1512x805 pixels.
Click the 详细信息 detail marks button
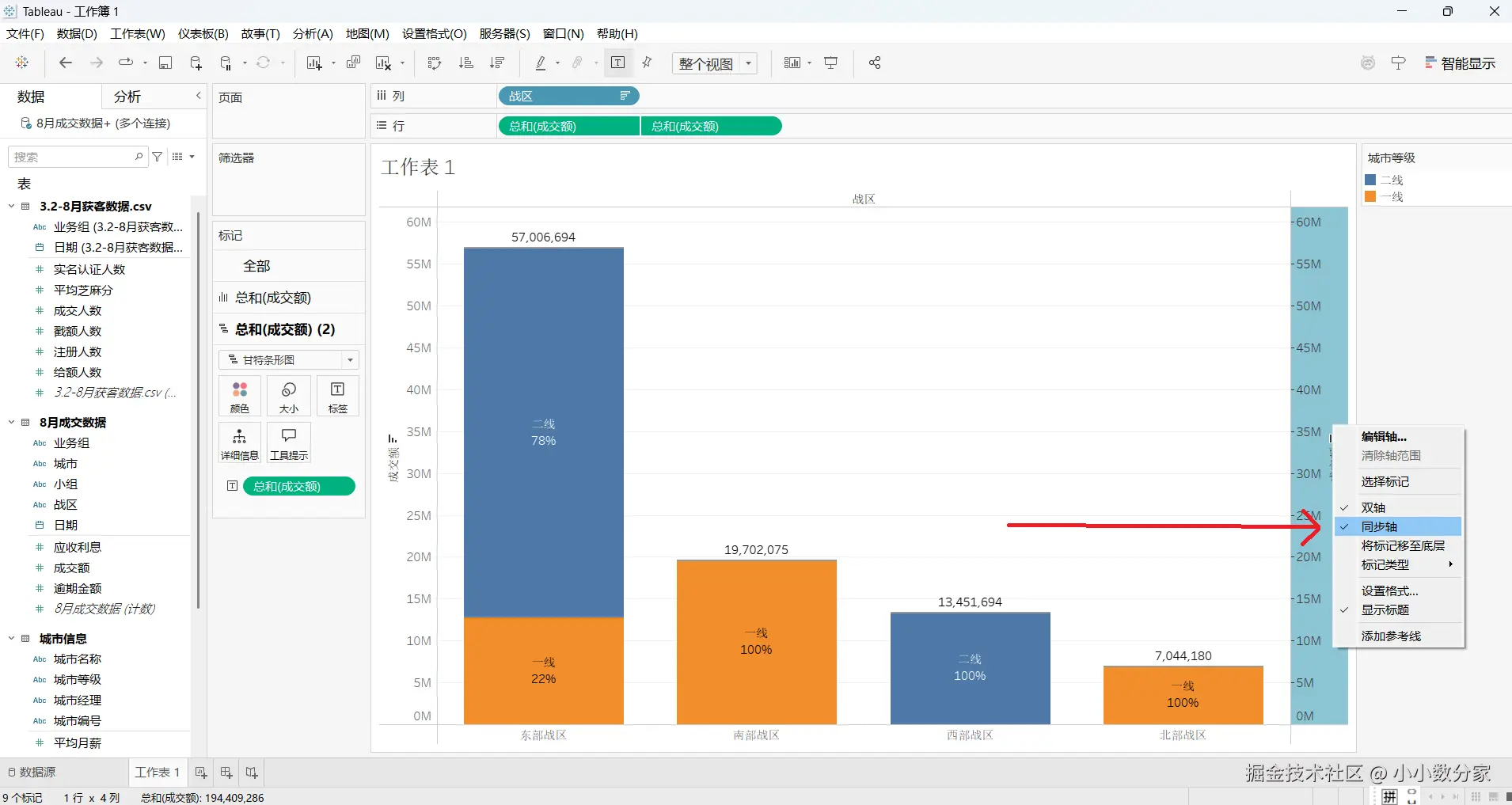(x=240, y=442)
